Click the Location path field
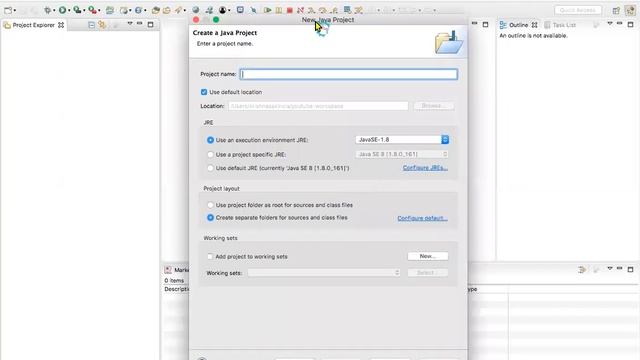 [318, 106]
